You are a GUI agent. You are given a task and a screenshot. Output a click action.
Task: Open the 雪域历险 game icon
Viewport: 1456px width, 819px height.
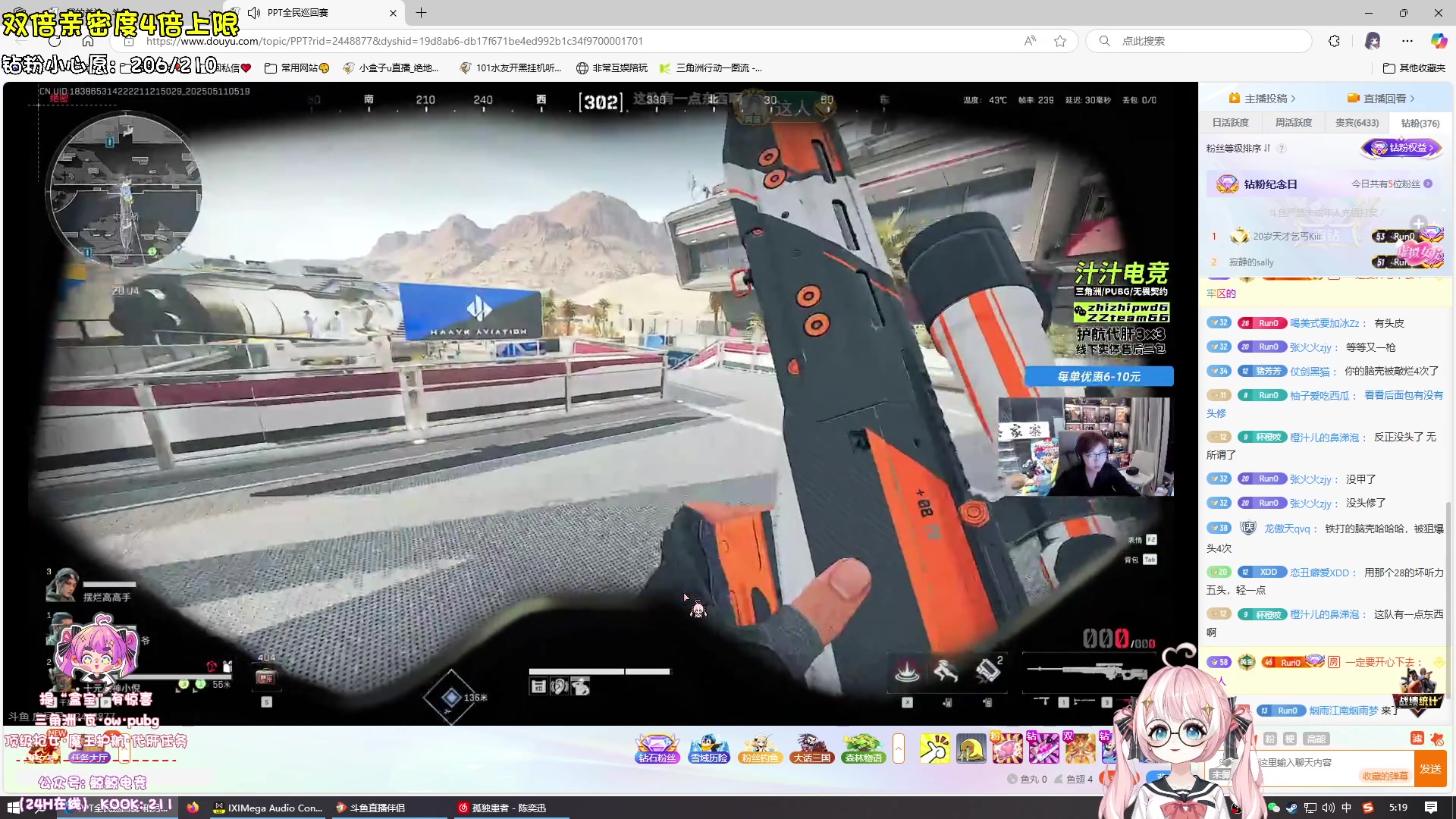[x=709, y=748]
